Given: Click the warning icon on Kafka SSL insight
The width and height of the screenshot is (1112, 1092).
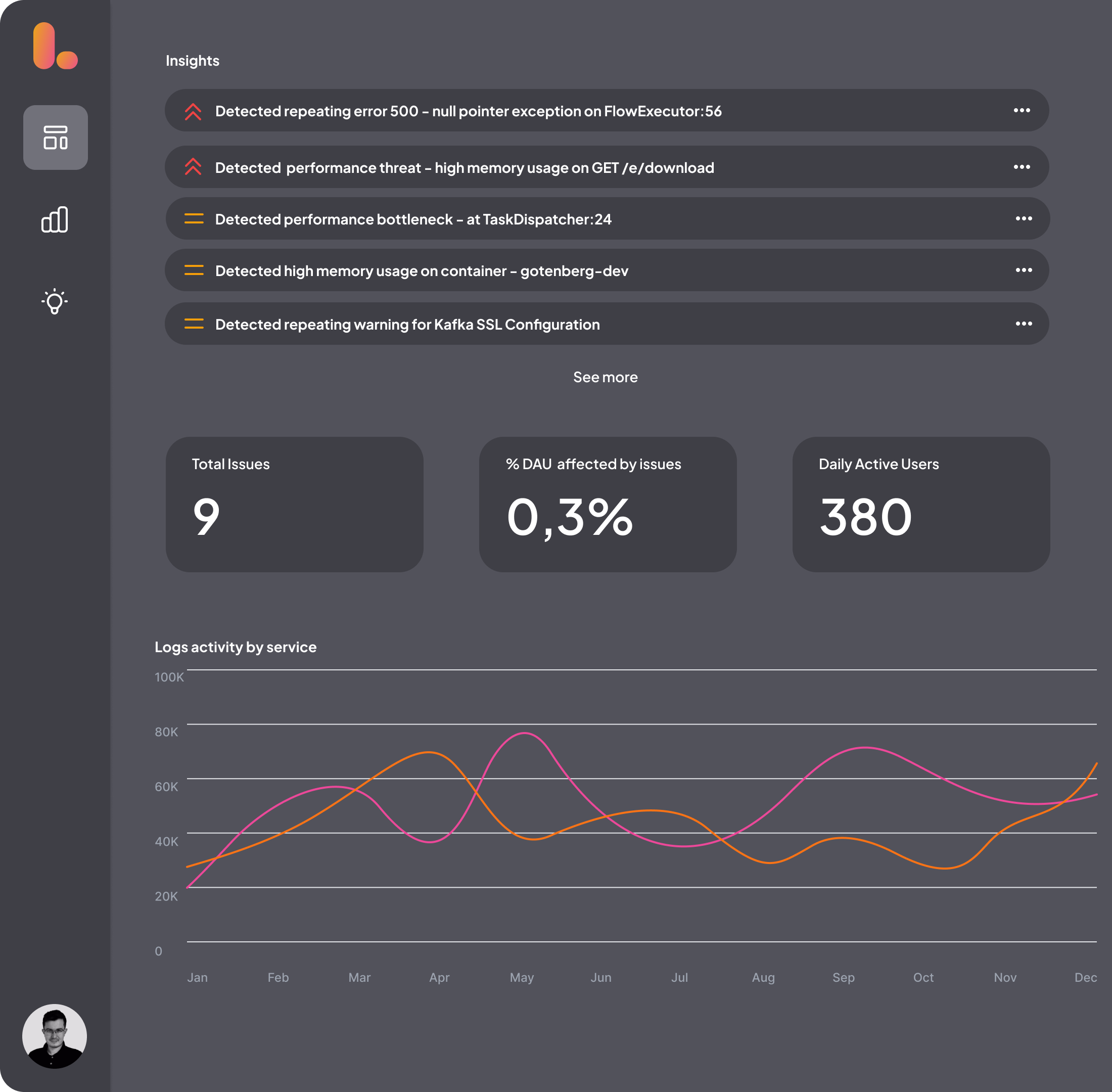Looking at the screenshot, I should 194,324.
